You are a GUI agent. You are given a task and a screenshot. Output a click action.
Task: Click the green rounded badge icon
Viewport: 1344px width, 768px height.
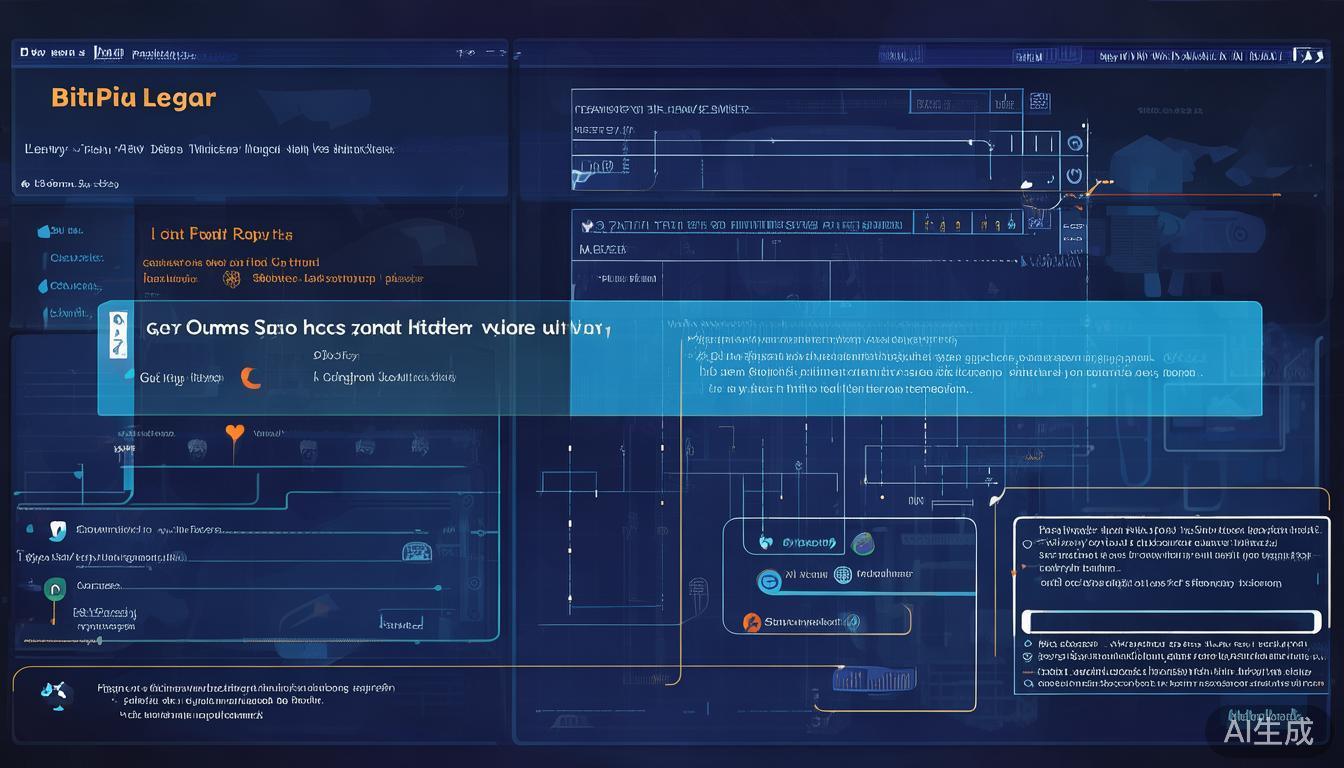pos(55,587)
